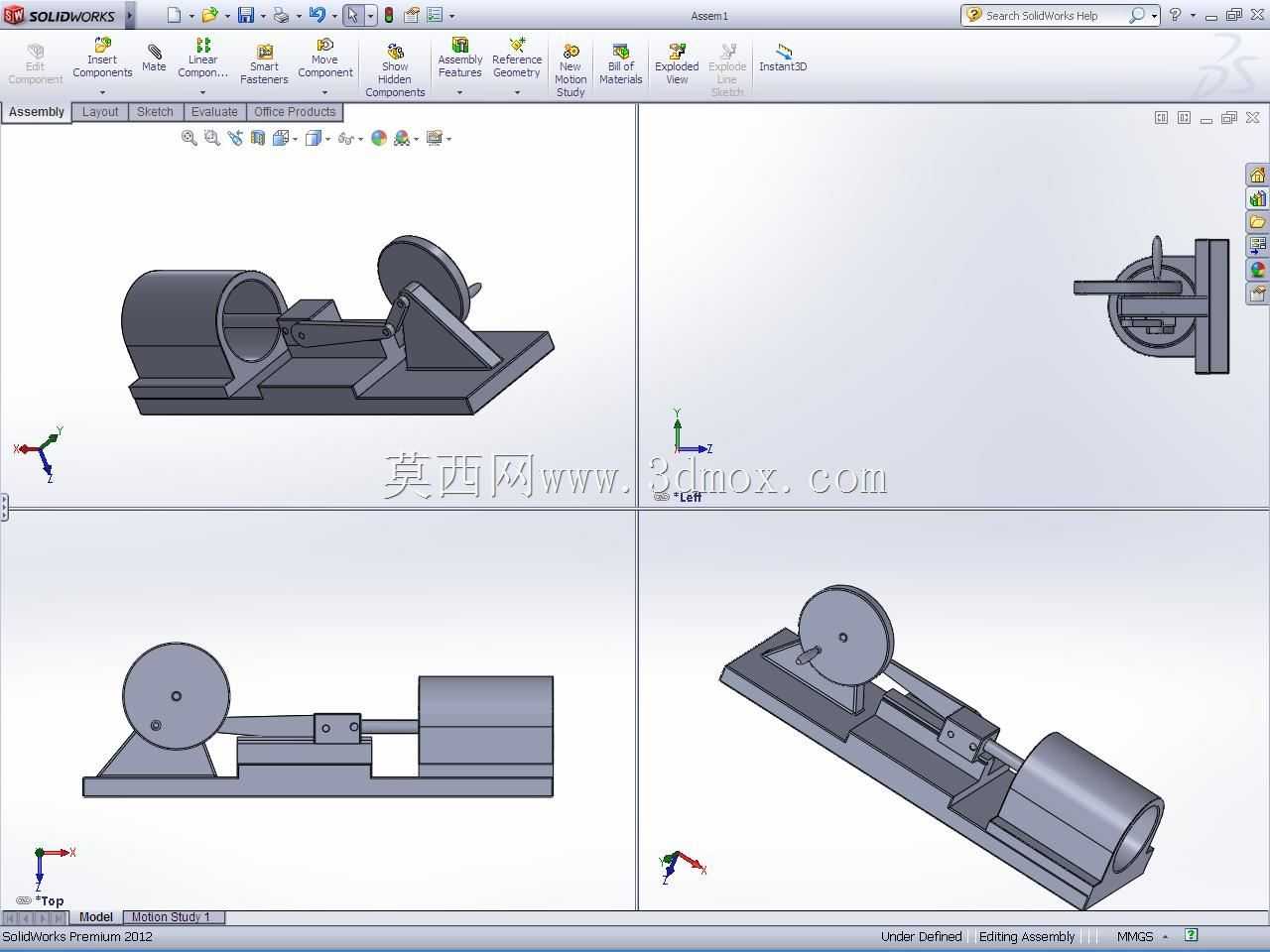Viewport: 1270px width, 952px height.
Task: Open the Design Library task pane tab
Action: [1257, 198]
